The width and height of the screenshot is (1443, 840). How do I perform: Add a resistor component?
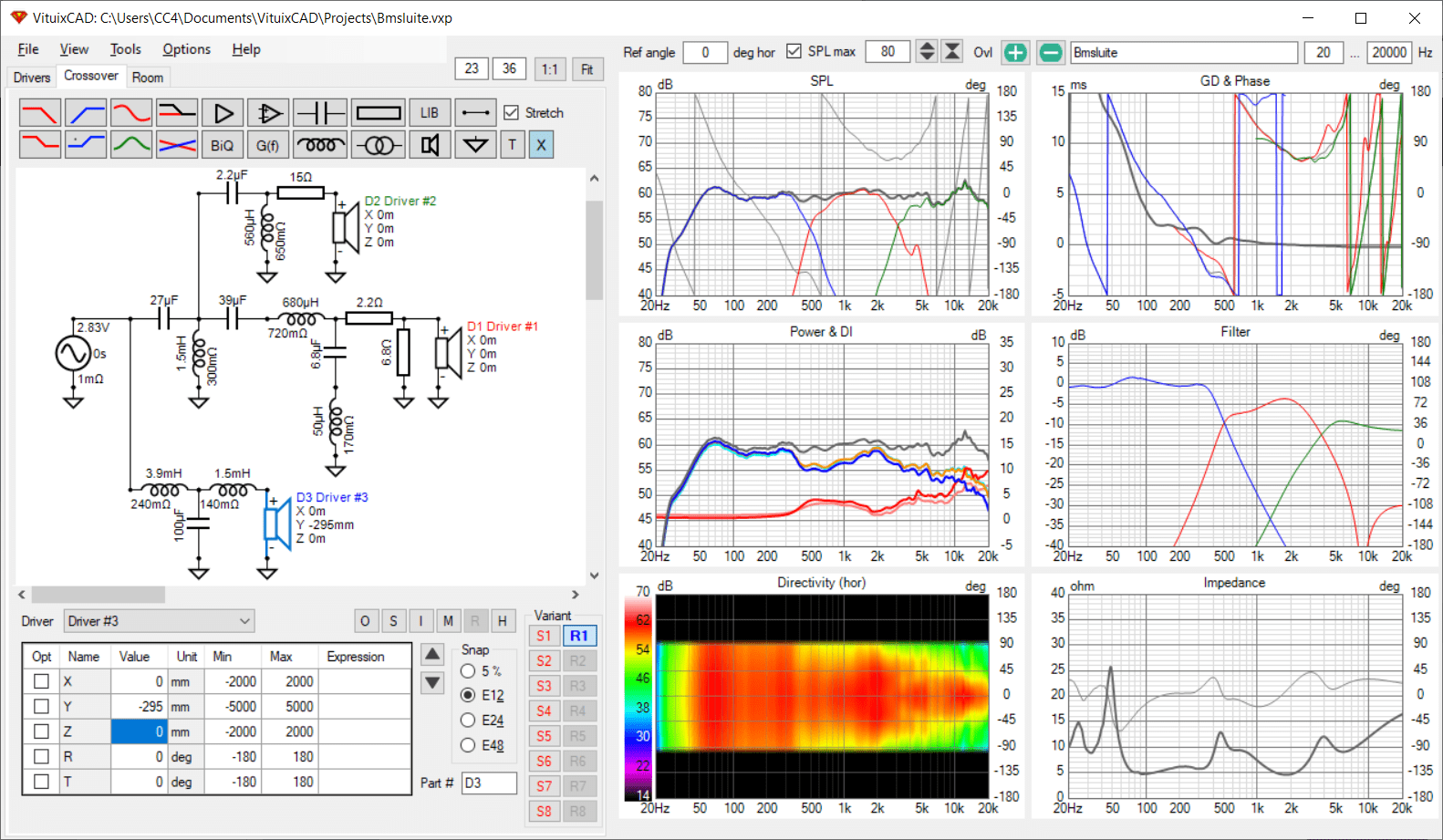coord(379,113)
